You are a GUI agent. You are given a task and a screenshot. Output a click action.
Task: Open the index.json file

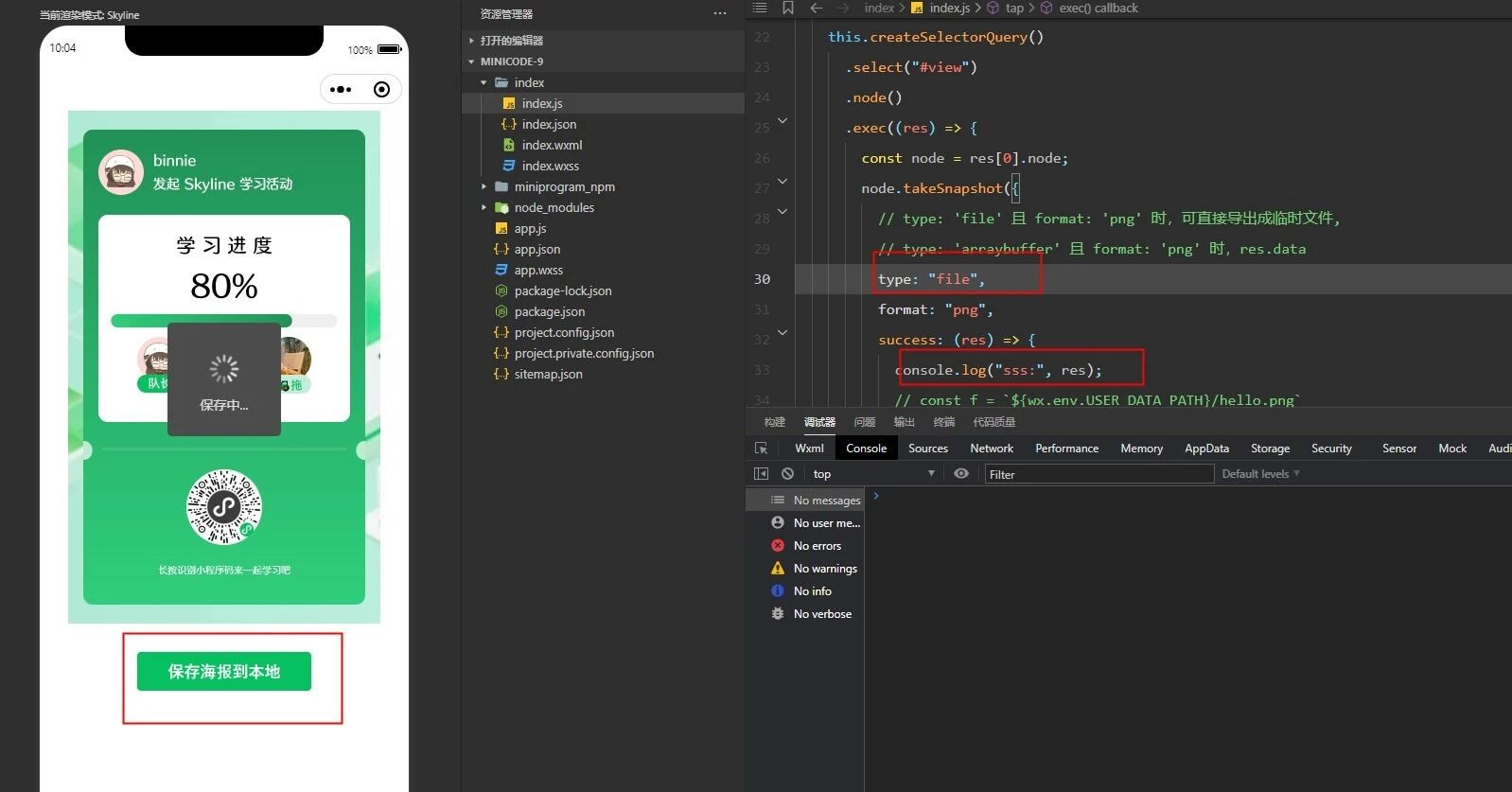604,124
